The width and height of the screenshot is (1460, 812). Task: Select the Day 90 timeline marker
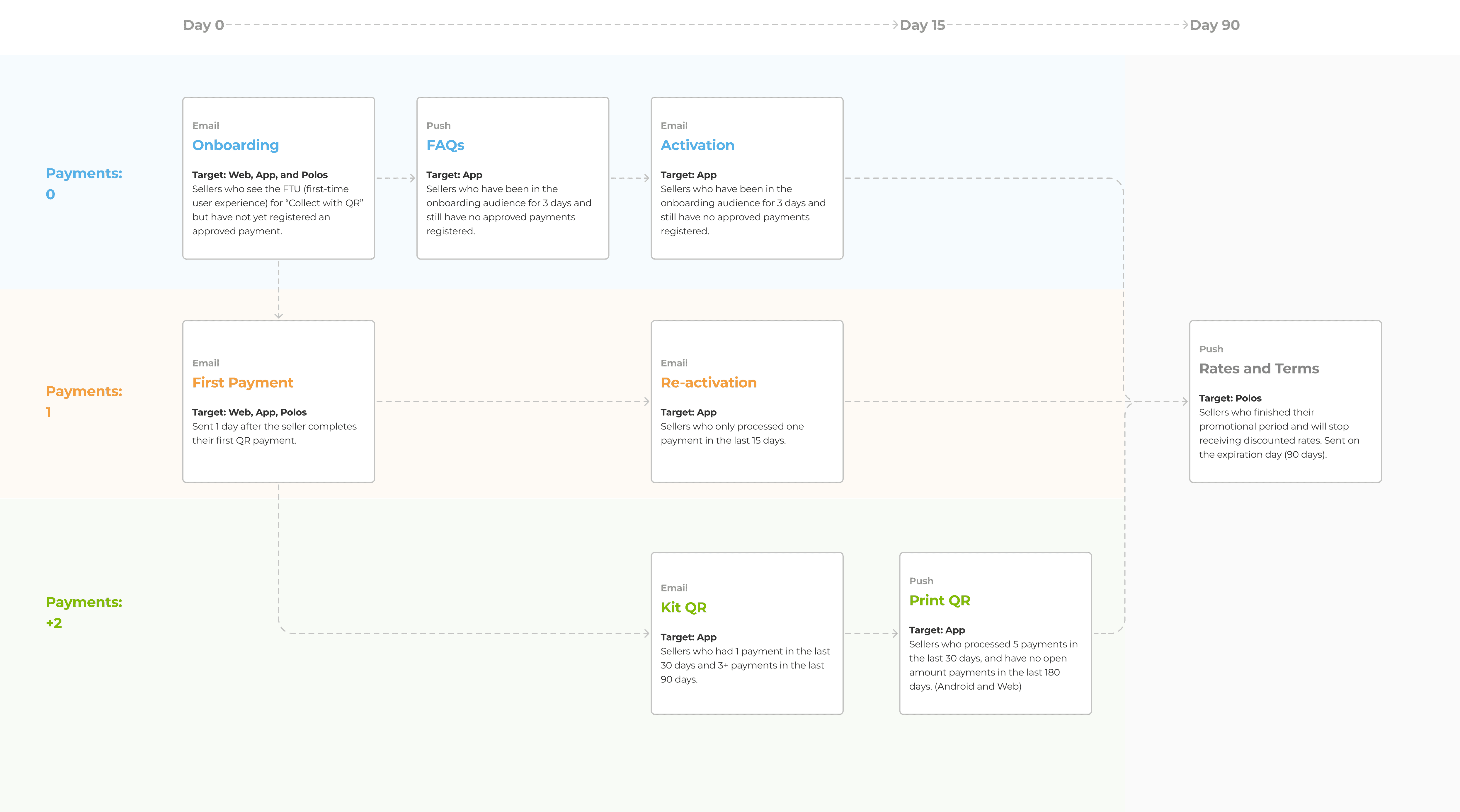click(1215, 25)
